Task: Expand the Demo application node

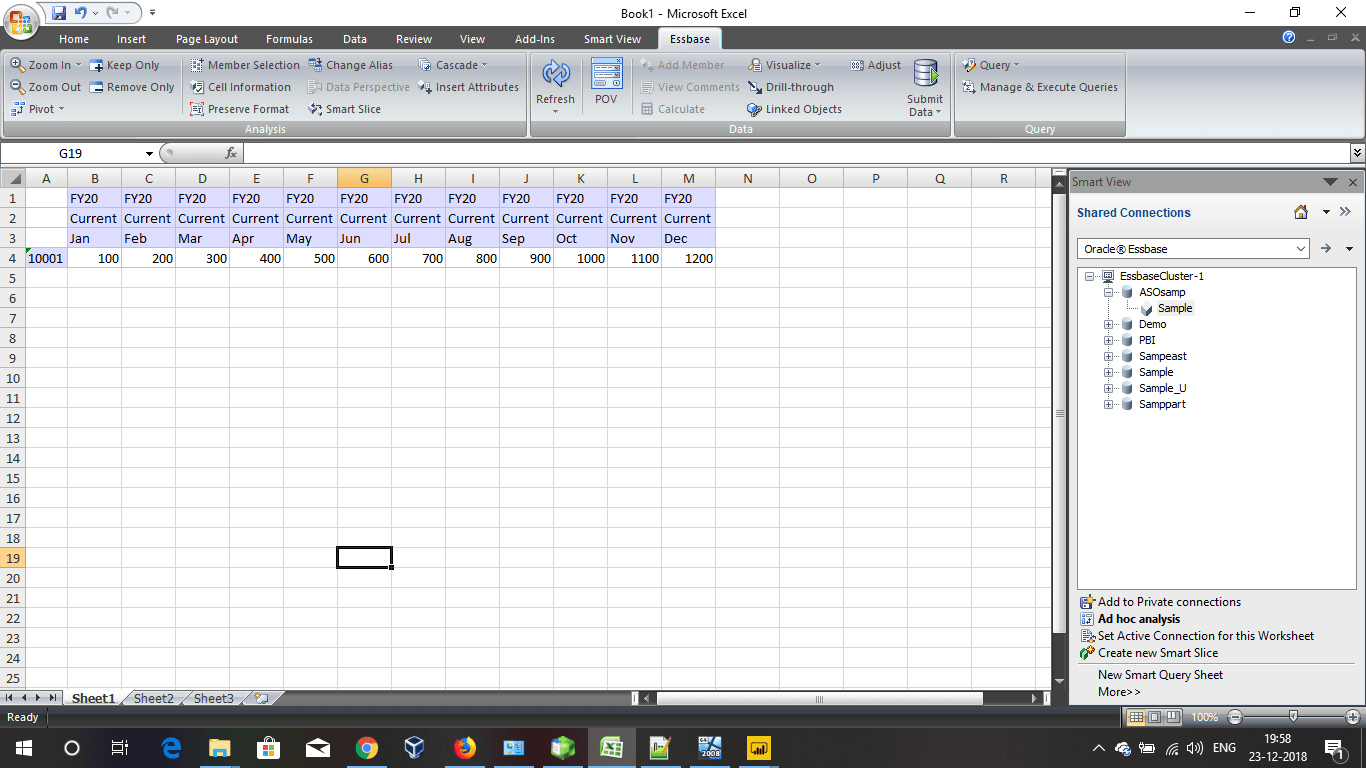Action: pos(1109,324)
